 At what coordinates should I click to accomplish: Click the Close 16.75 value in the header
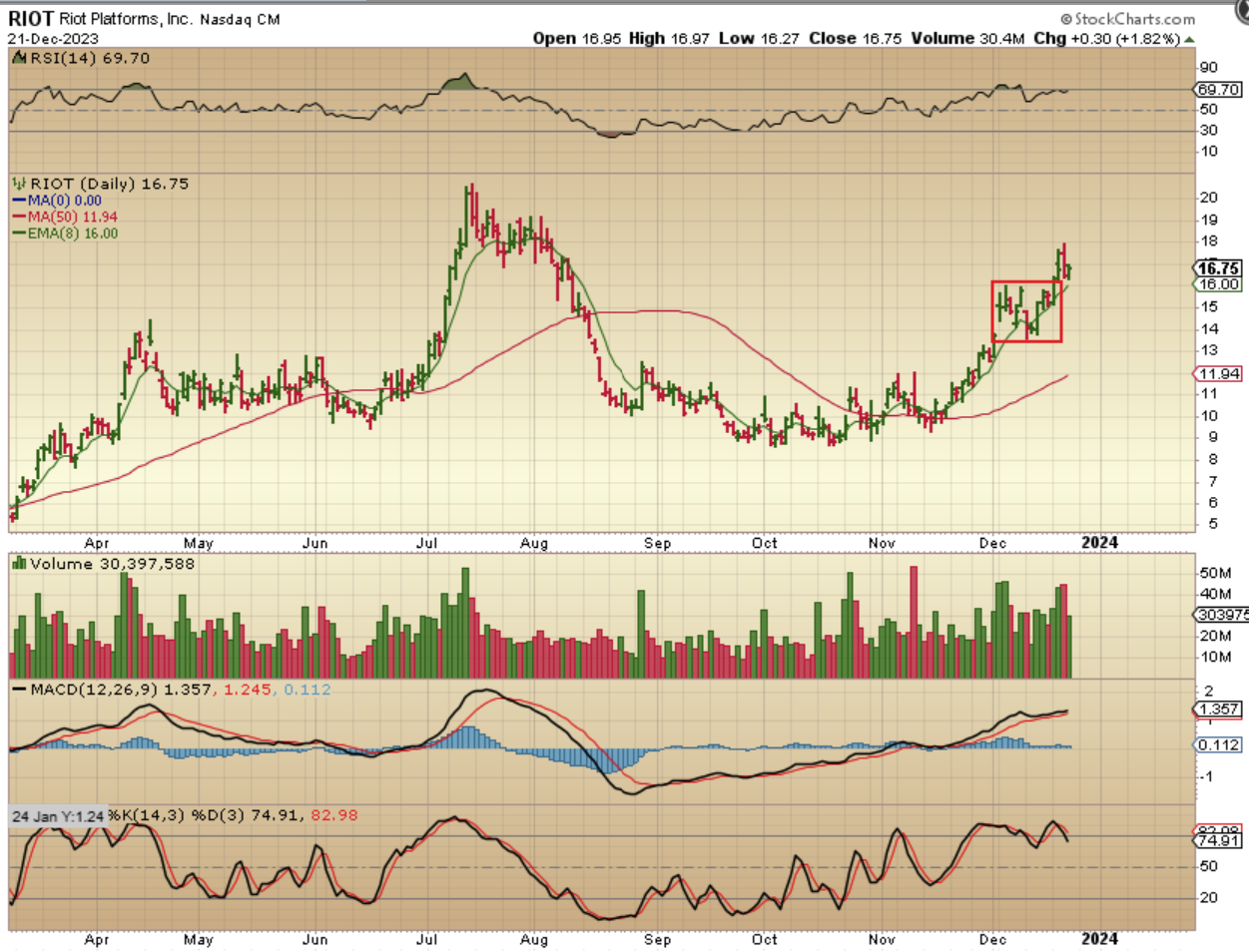tap(855, 38)
